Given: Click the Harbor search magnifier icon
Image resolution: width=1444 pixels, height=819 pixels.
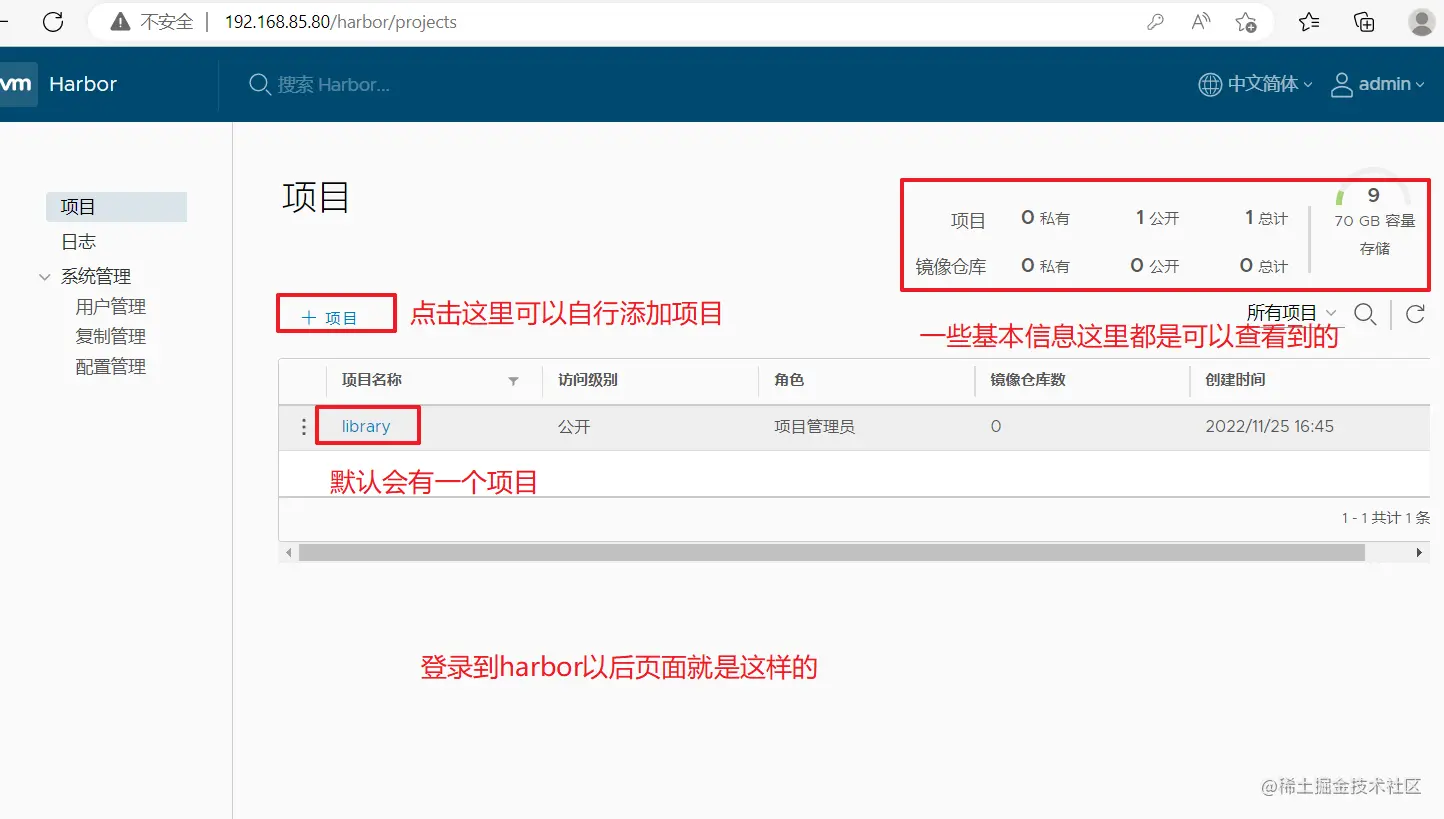Looking at the screenshot, I should click(259, 84).
